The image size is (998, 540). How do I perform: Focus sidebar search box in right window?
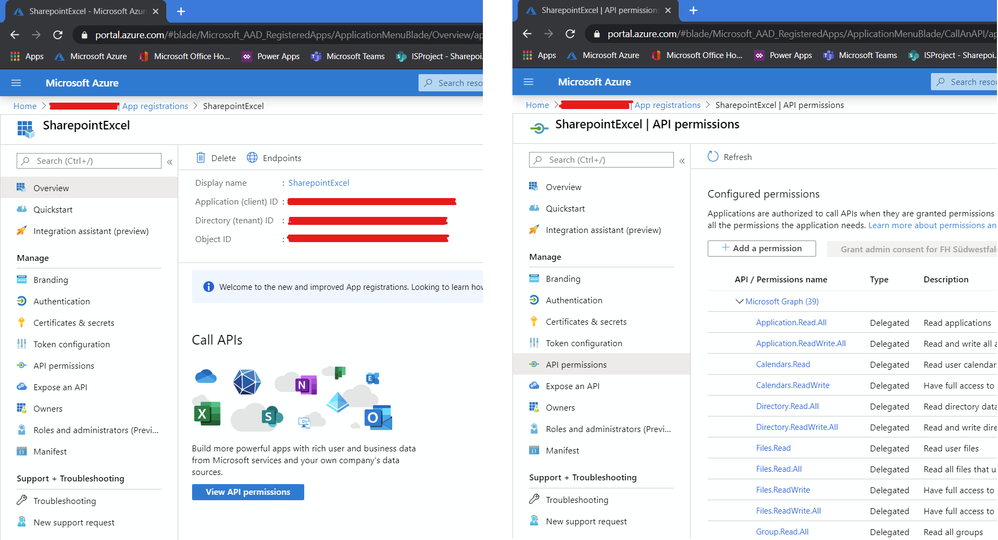tap(601, 160)
